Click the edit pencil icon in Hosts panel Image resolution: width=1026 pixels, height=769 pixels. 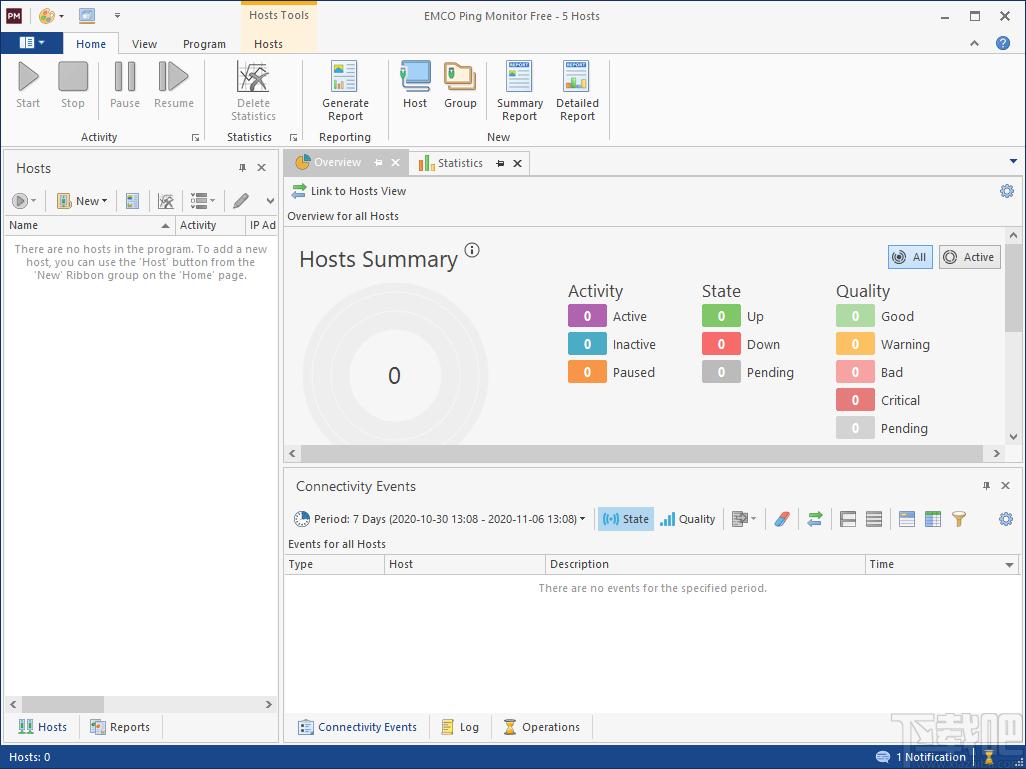click(241, 200)
